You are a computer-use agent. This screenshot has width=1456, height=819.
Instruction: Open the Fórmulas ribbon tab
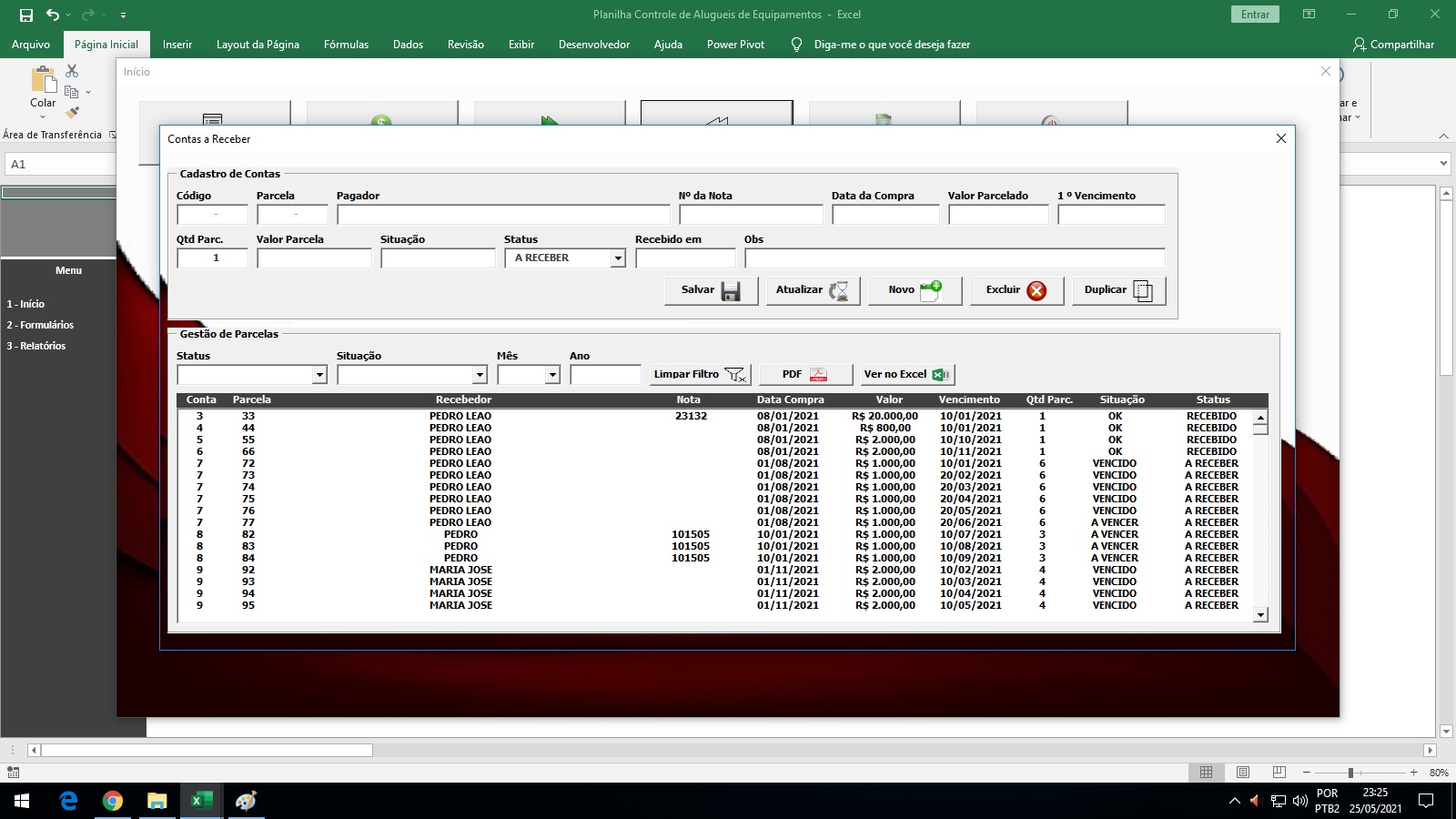[346, 45]
